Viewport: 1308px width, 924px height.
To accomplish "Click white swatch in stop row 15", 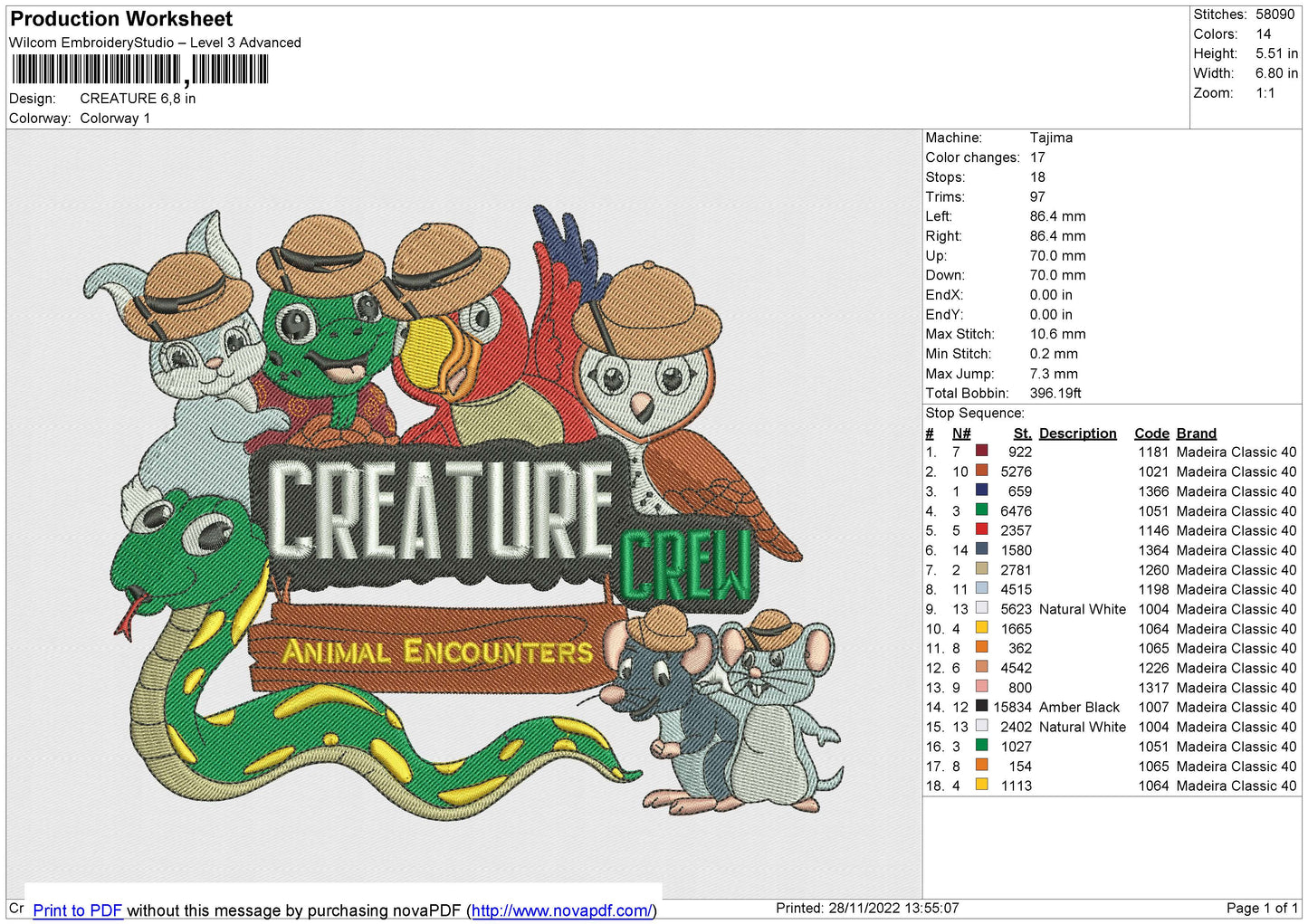I will click(x=981, y=726).
